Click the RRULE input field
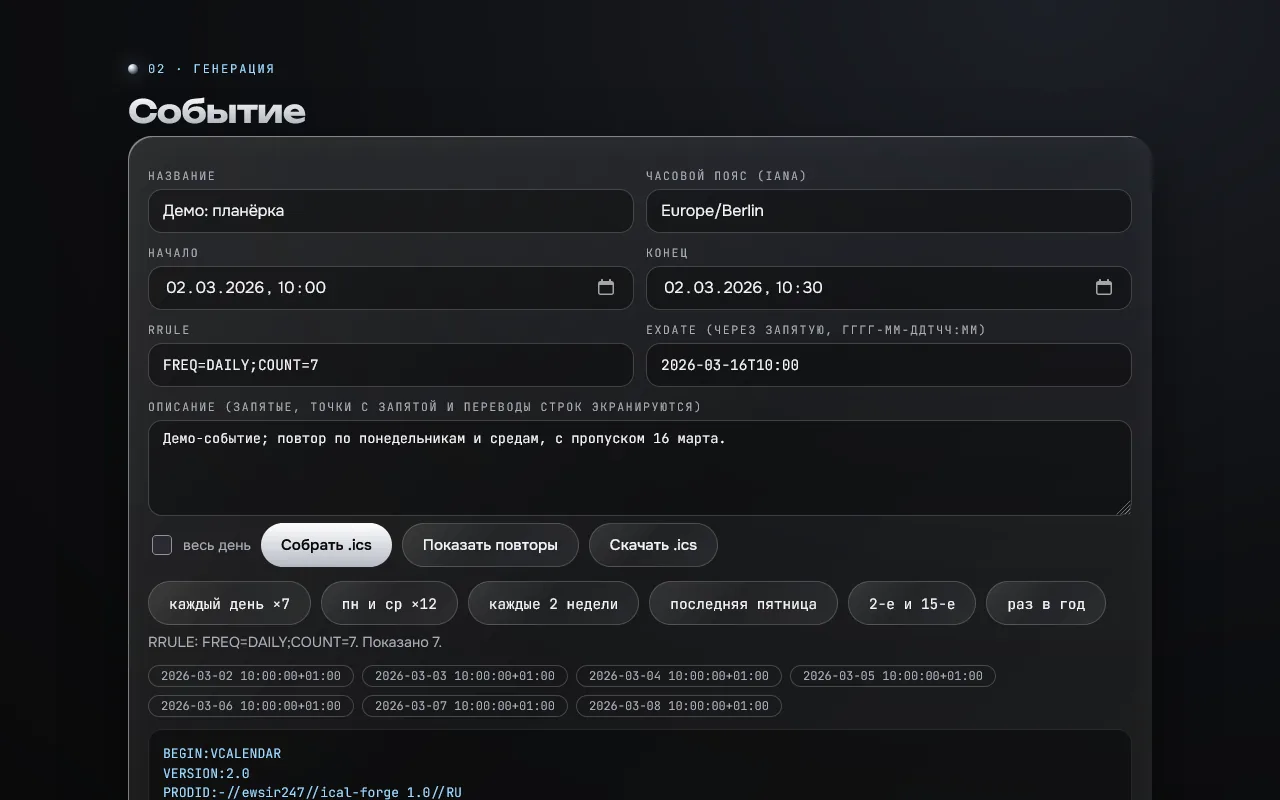Screen dimensions: 1280x800 391,365
